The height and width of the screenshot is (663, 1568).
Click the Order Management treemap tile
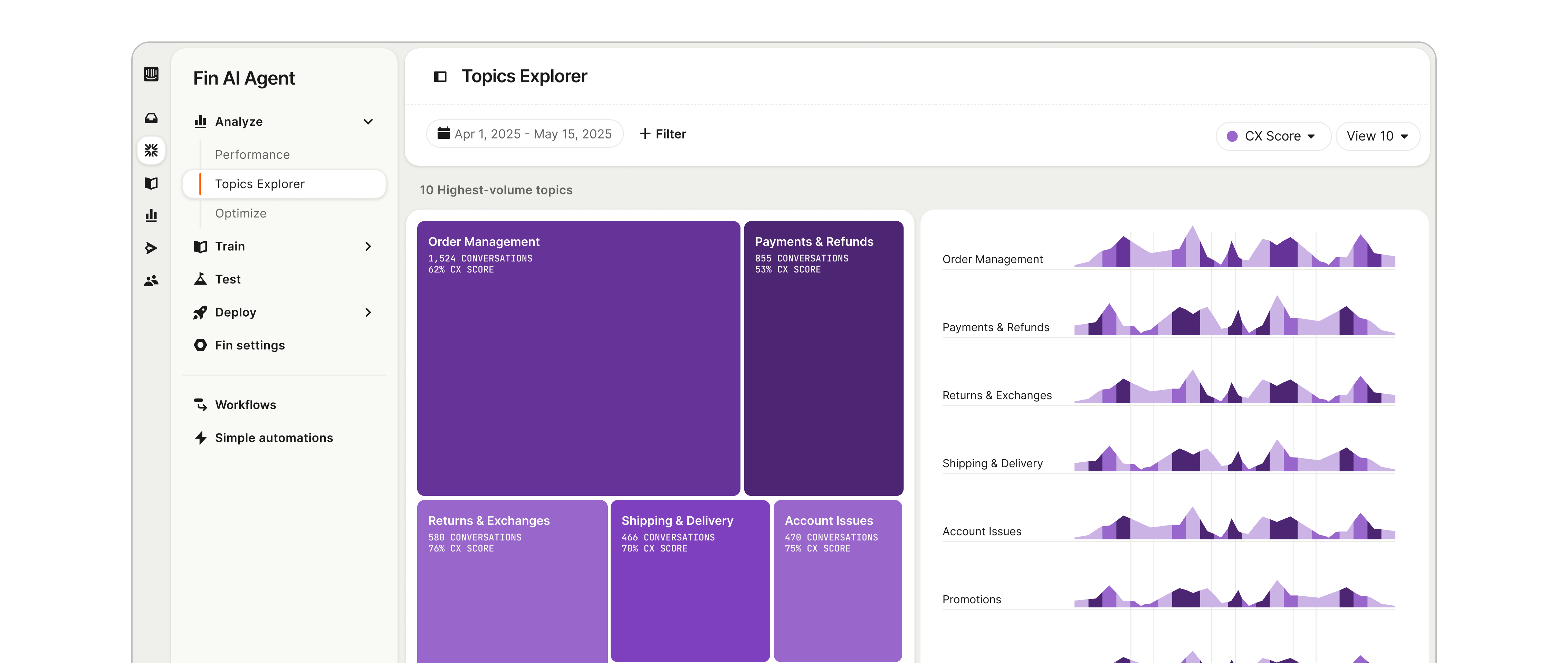pos(578,365)
